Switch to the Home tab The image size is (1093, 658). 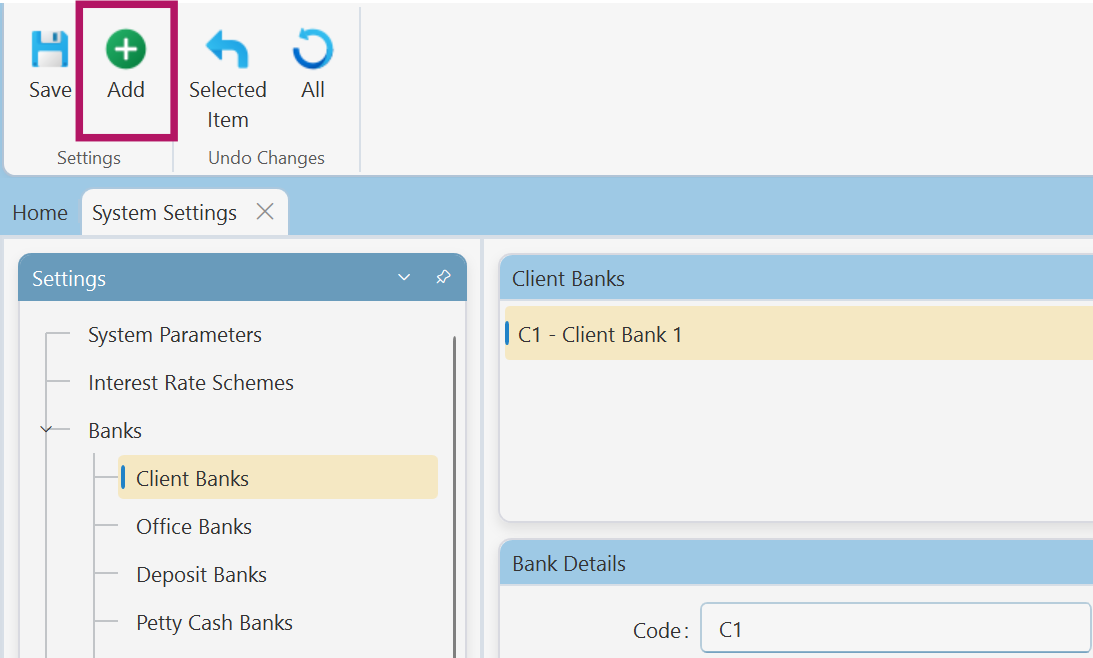click(39, 212)
